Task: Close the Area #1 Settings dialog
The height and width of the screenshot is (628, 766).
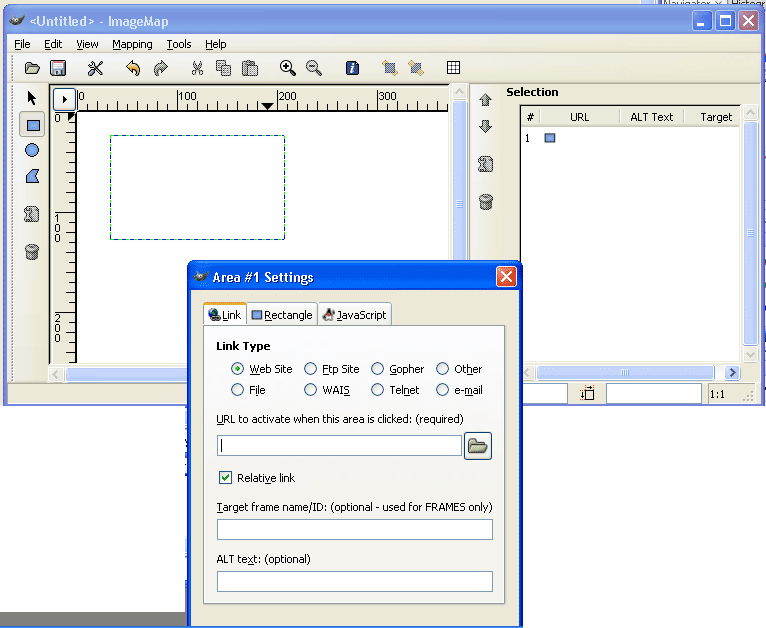Action: click(506, 276)
